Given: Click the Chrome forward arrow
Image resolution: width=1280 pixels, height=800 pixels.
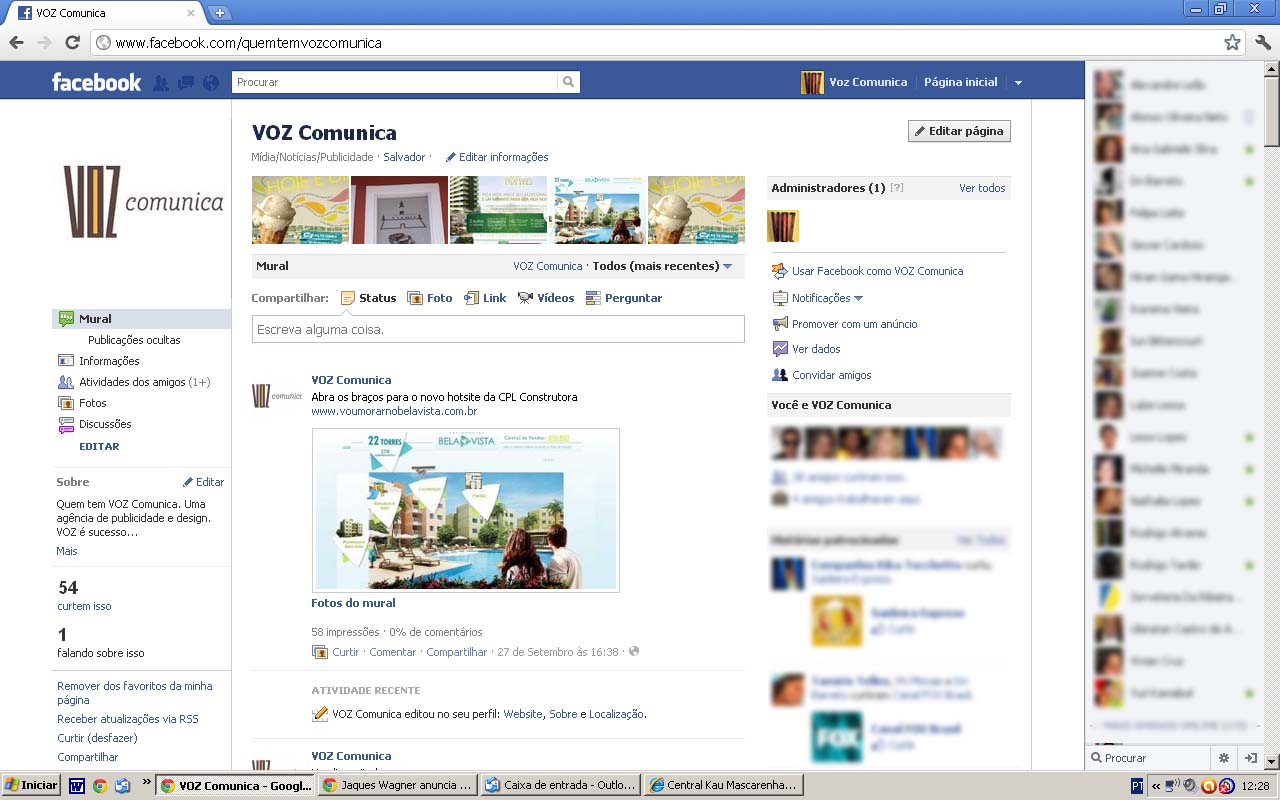Looking at the screenshot, I should click(44, 42).
